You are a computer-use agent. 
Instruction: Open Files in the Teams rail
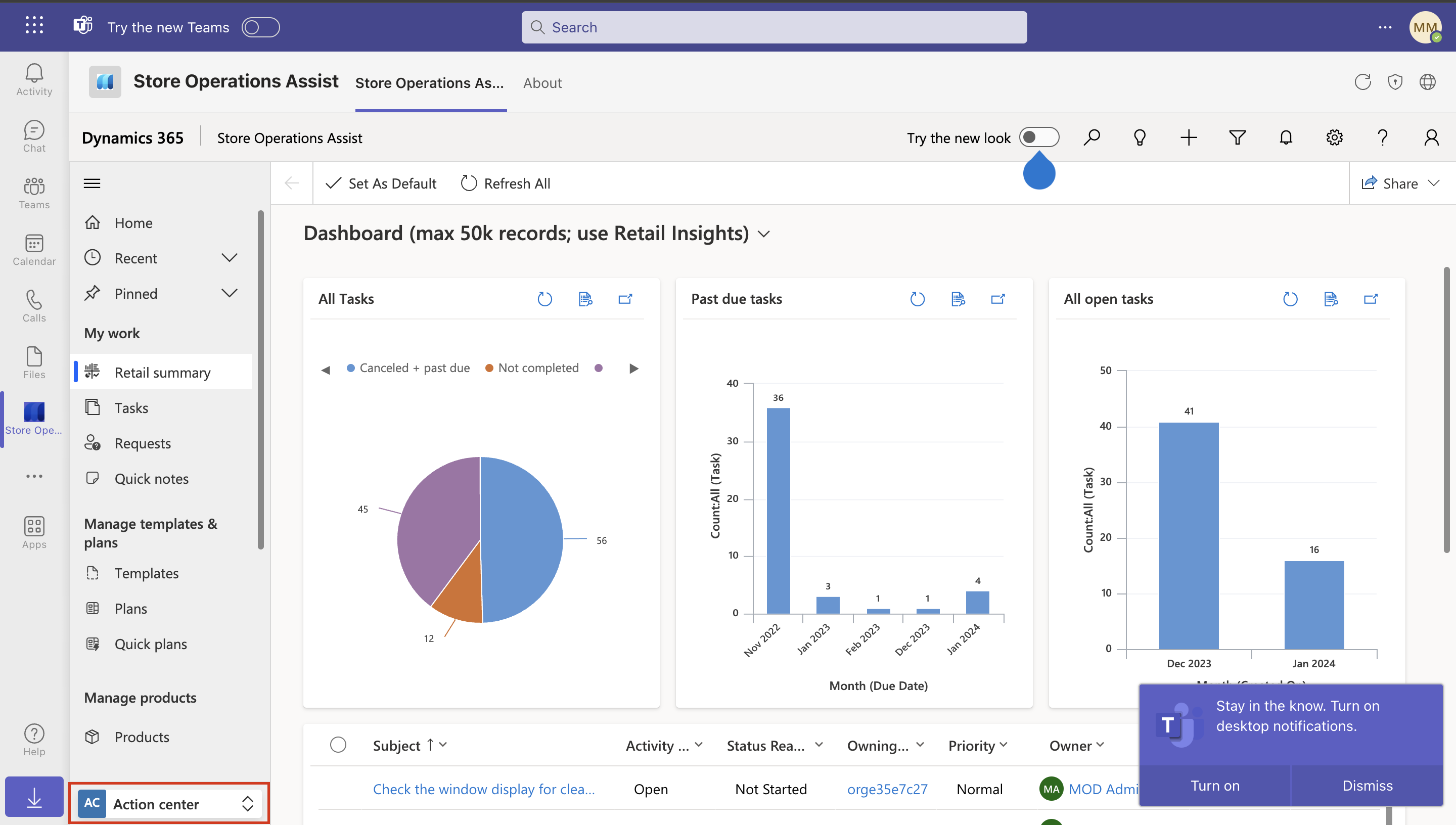[34, 362]
